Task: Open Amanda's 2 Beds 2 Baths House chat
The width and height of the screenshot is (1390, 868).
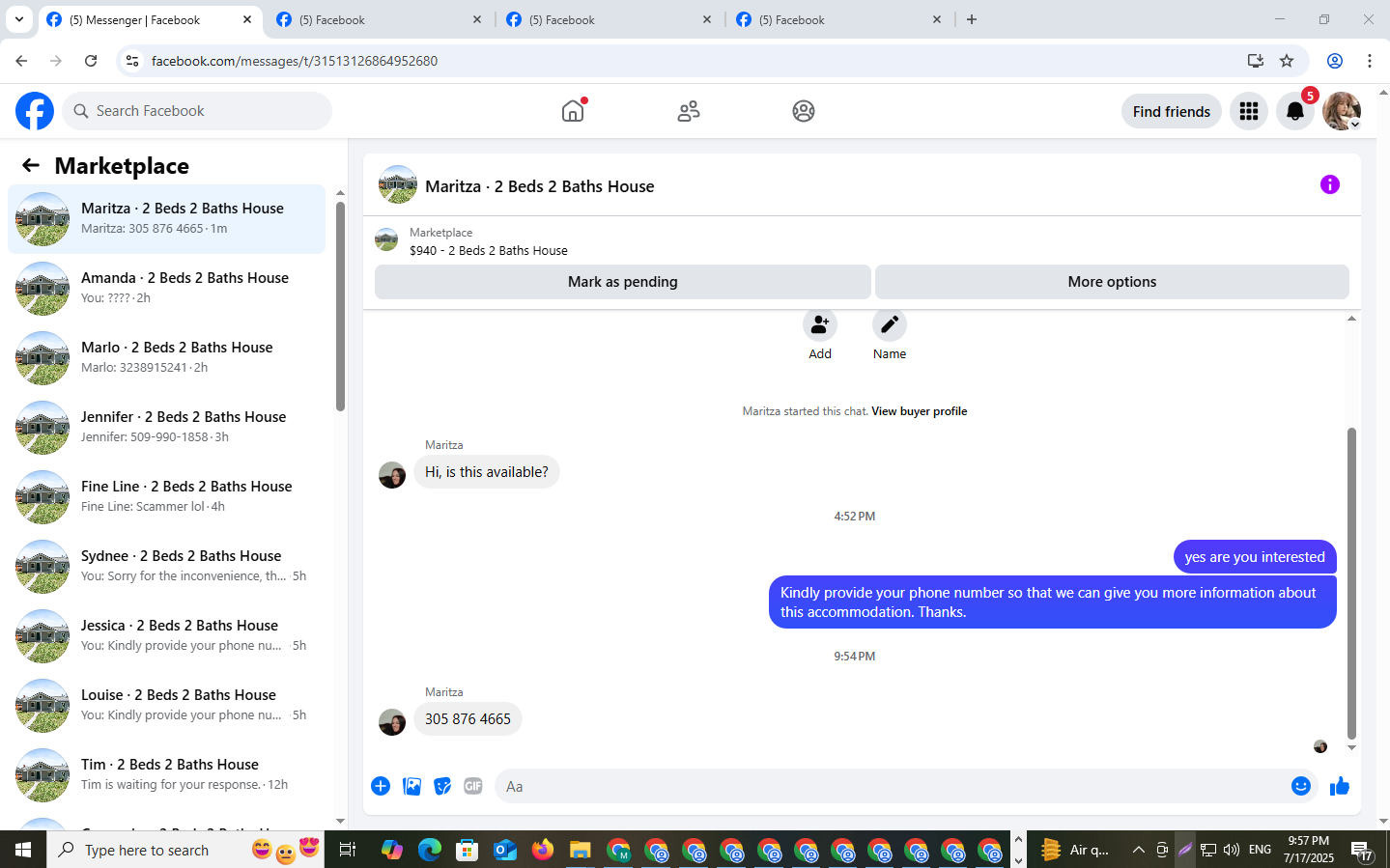Action: [166, 289]
